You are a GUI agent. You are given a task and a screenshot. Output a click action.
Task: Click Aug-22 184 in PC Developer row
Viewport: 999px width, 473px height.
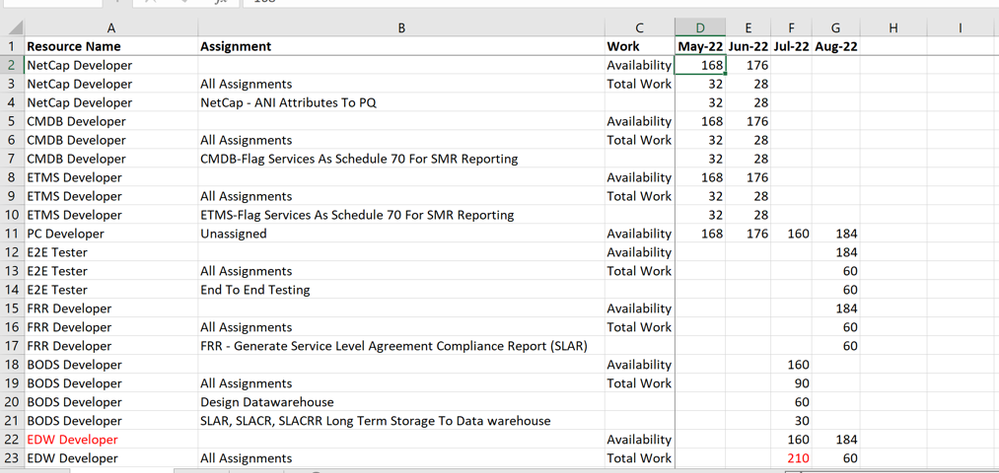tap(836, 234)
